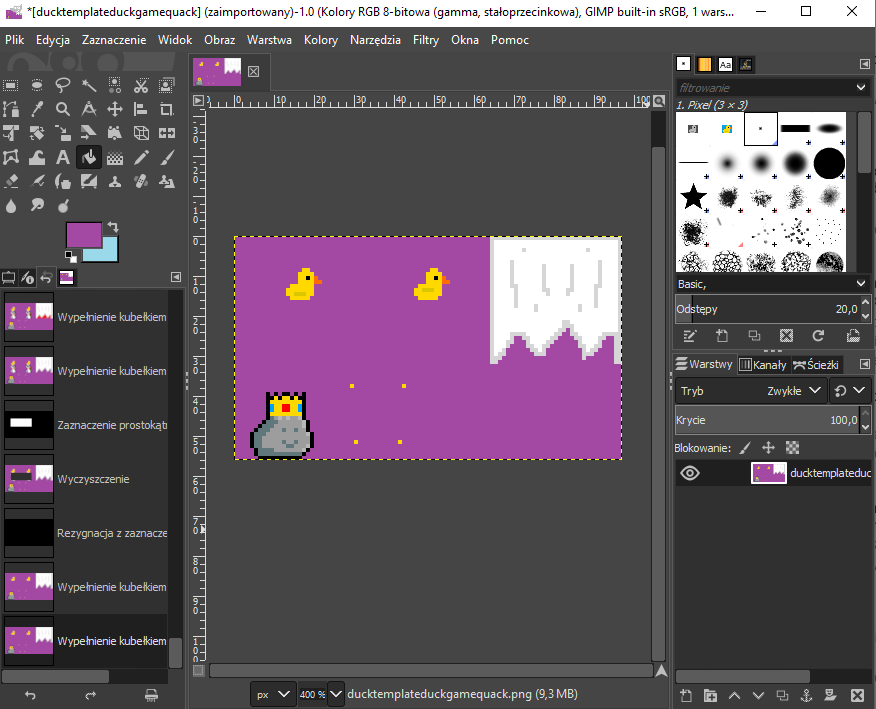Select the Scale tool
The image size is (876, 709).
click(x=63, y=133)
